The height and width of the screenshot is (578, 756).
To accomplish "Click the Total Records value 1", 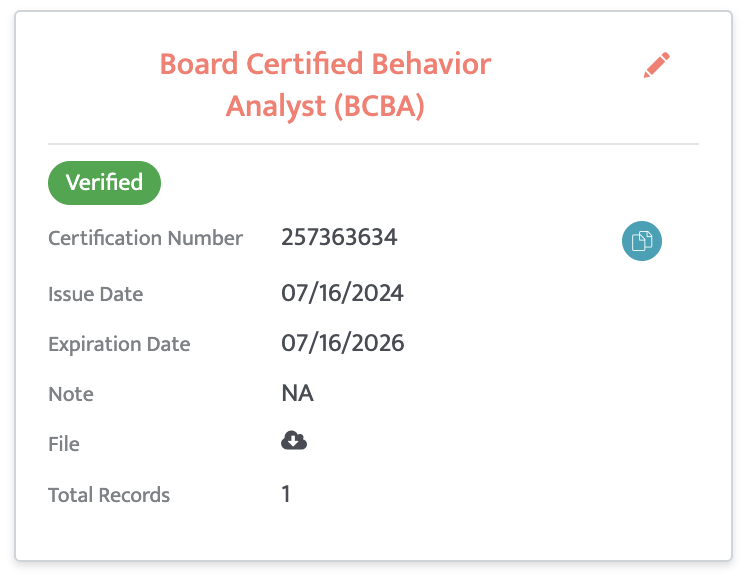I will point(286,494).
